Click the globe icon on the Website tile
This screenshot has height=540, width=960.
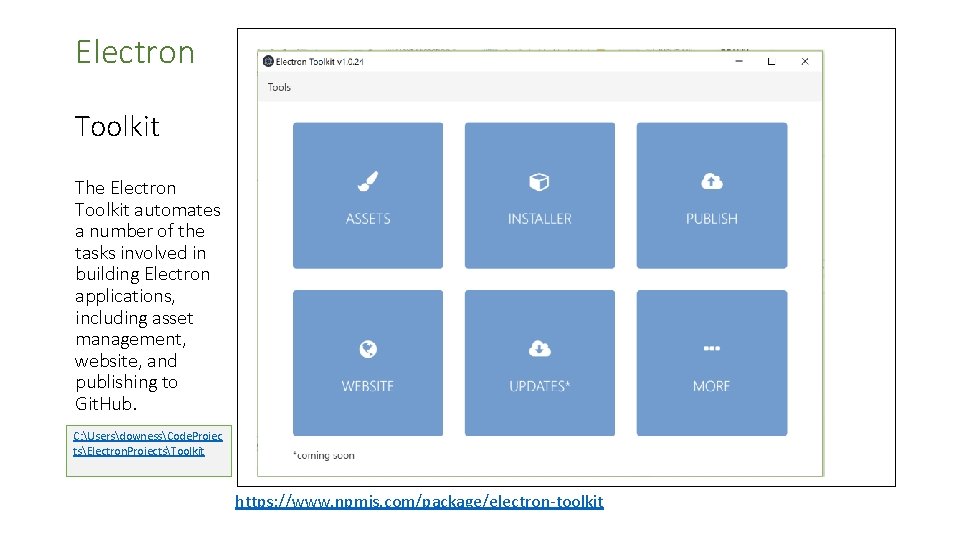(368, 349)
